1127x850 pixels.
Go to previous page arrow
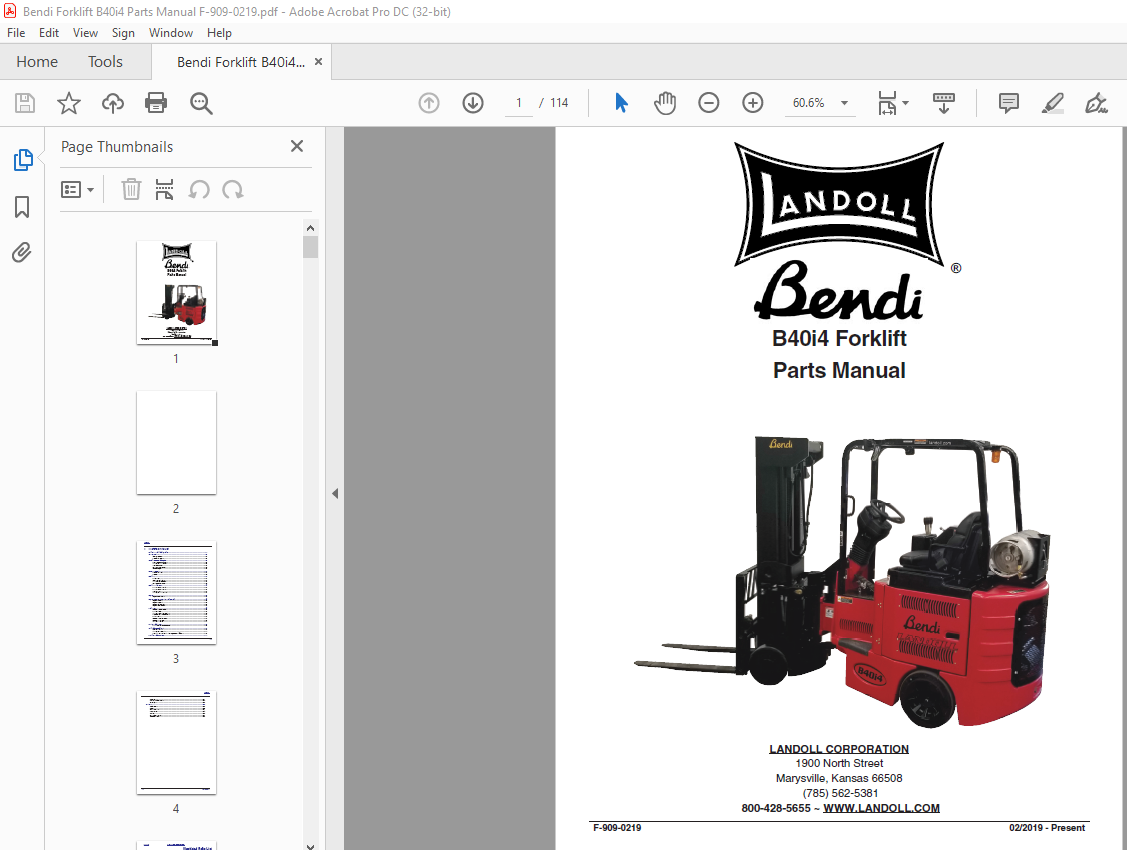pyautogui.click(x=429, y=103)
